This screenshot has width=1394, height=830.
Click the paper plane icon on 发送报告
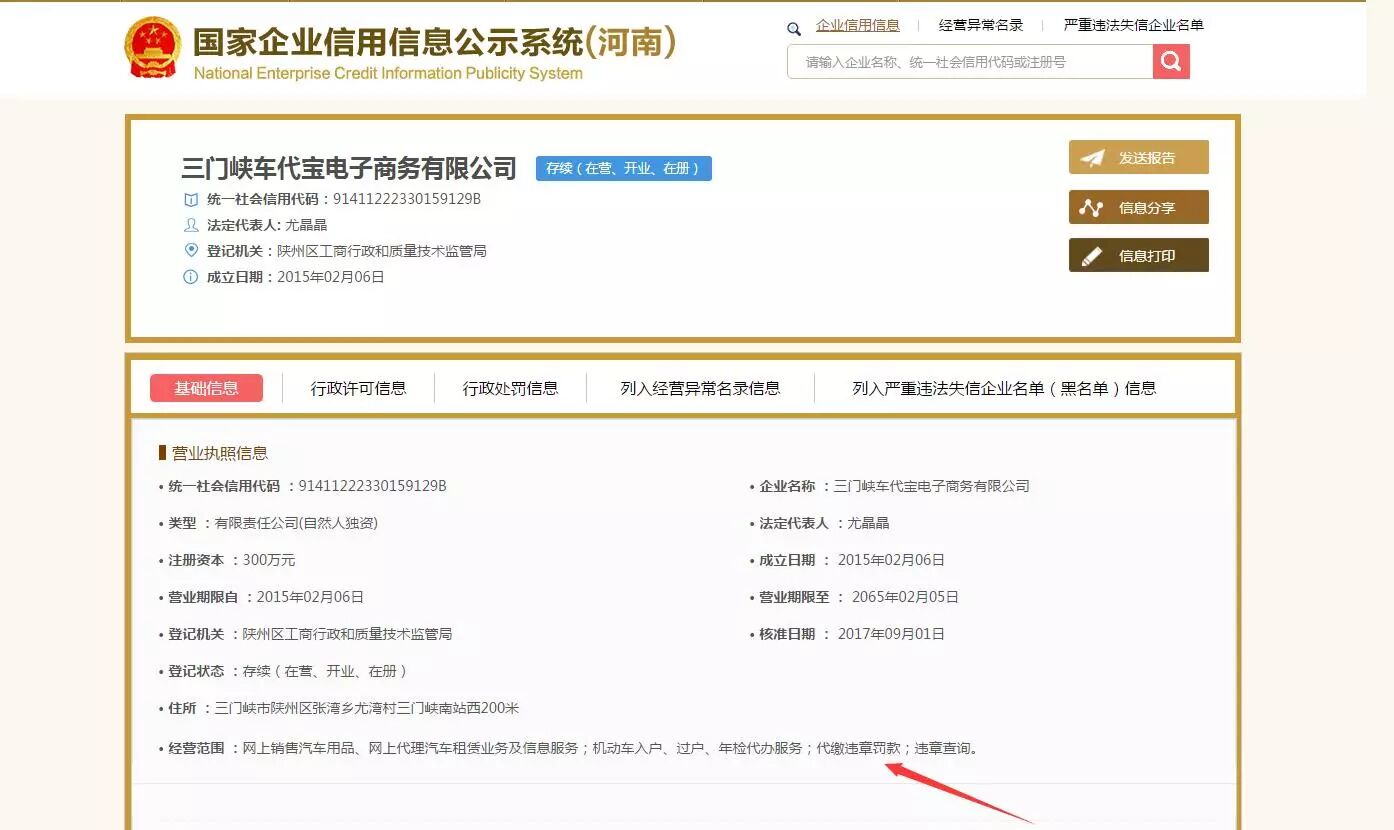[x=1092, y=158]
